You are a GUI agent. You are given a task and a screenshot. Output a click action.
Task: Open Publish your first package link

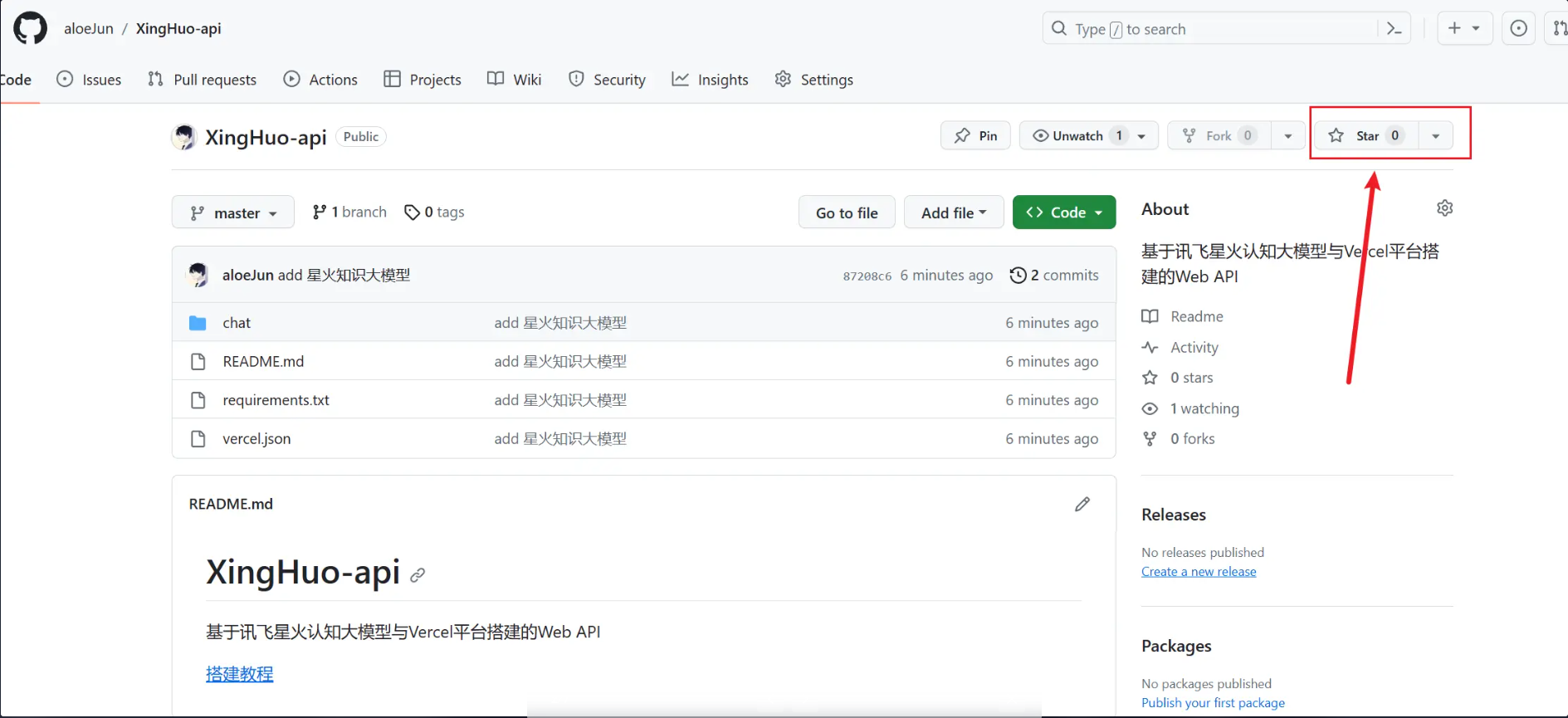(1213, 703)
